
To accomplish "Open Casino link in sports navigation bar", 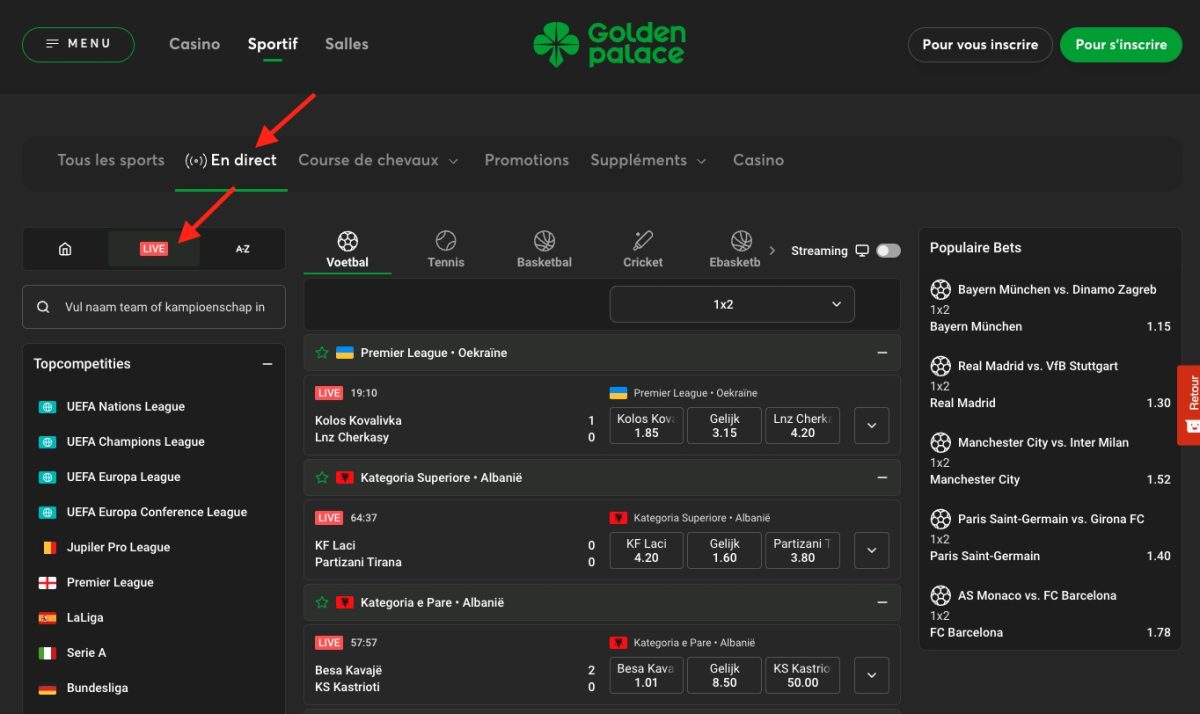I will 758,160.
